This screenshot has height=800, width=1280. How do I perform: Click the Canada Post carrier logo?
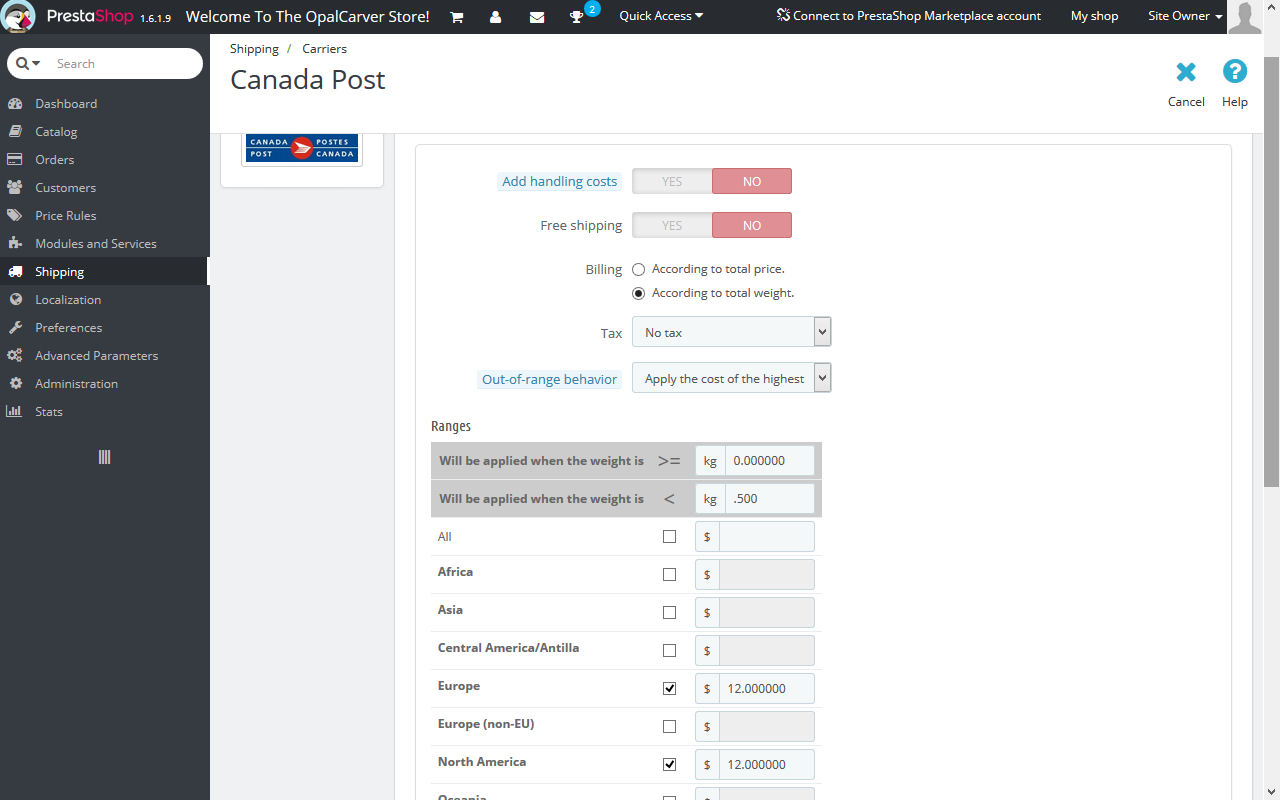tap(302, 148)
